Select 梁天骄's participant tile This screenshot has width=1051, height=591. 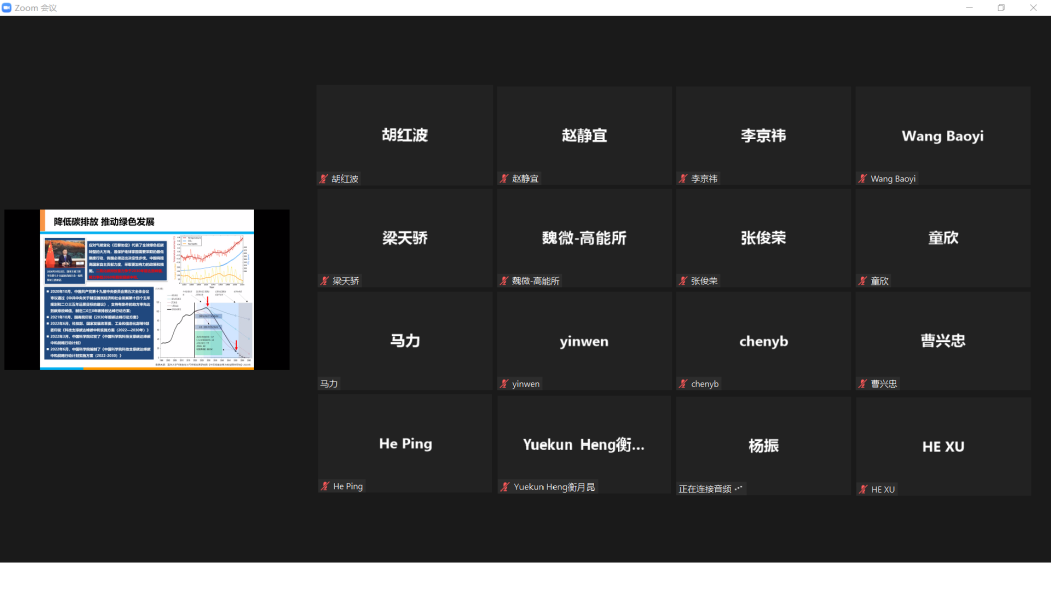coord(404,238)
